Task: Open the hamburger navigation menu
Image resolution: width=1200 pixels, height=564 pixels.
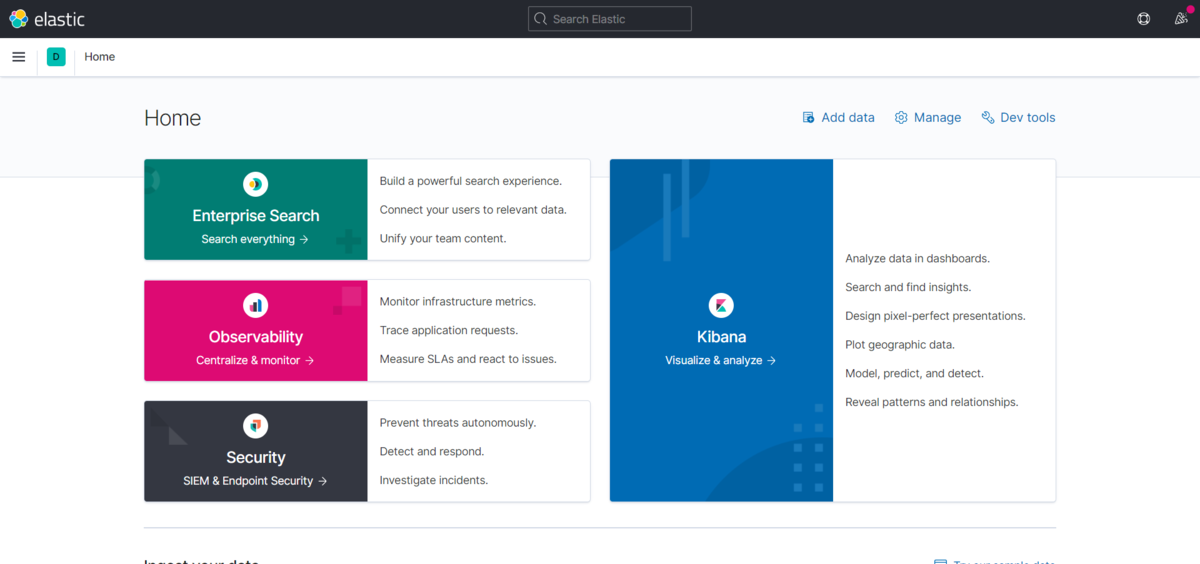Action: click(18, 57)
